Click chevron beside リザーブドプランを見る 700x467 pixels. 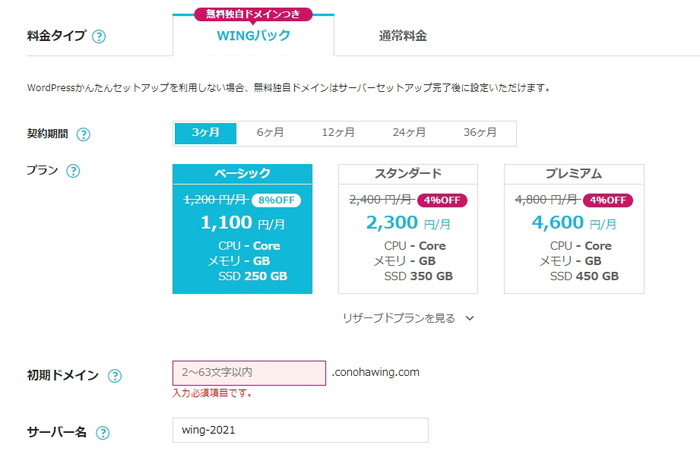pyautogui.click(x=469, y=318)
